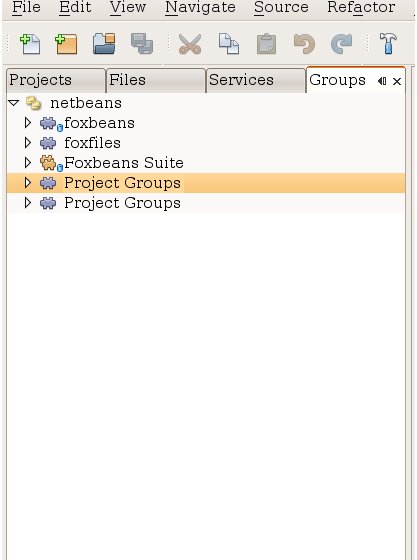Click the last Project Groups module icon
417x560 pixels.
pos(48,203)
